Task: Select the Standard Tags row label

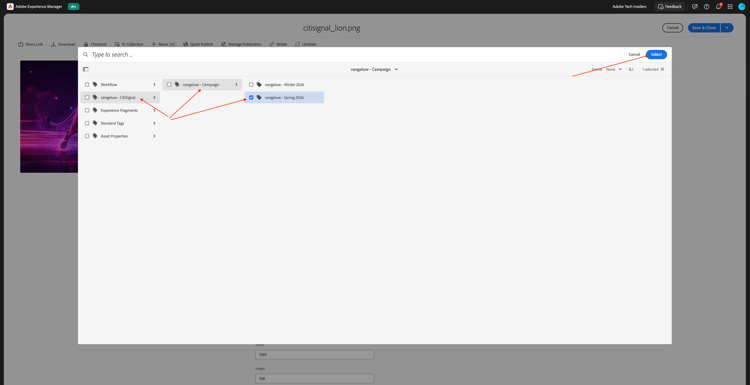Action: pos(112,123)
